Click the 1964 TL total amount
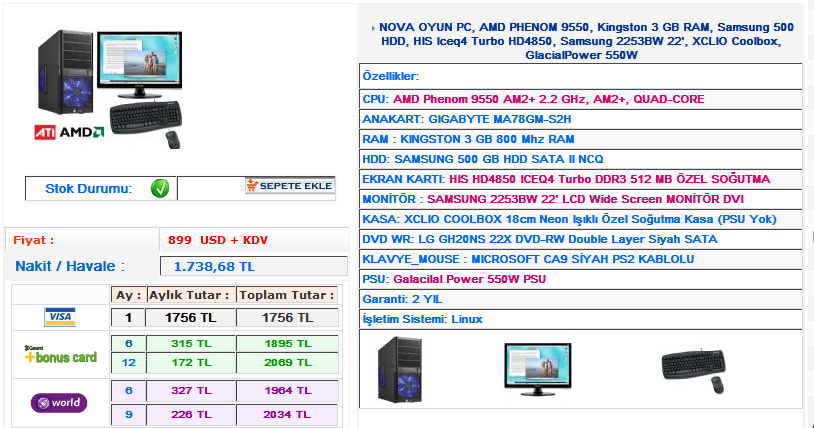814x428 pixels. pyautogui.click(x=287, y=391)
